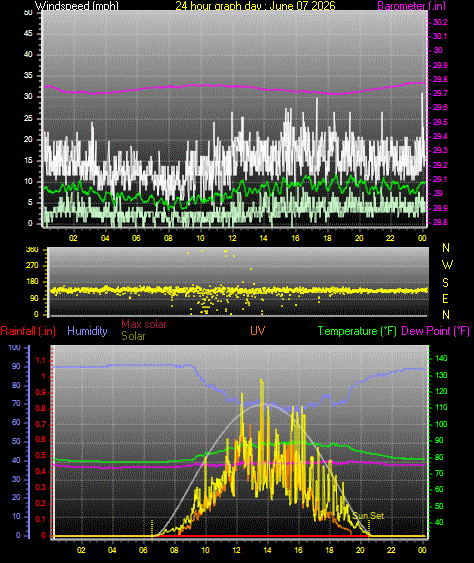Click the '15' value on windspeed axis
Viewport: 474px width, 563px height.
click(x=28, y=160)
